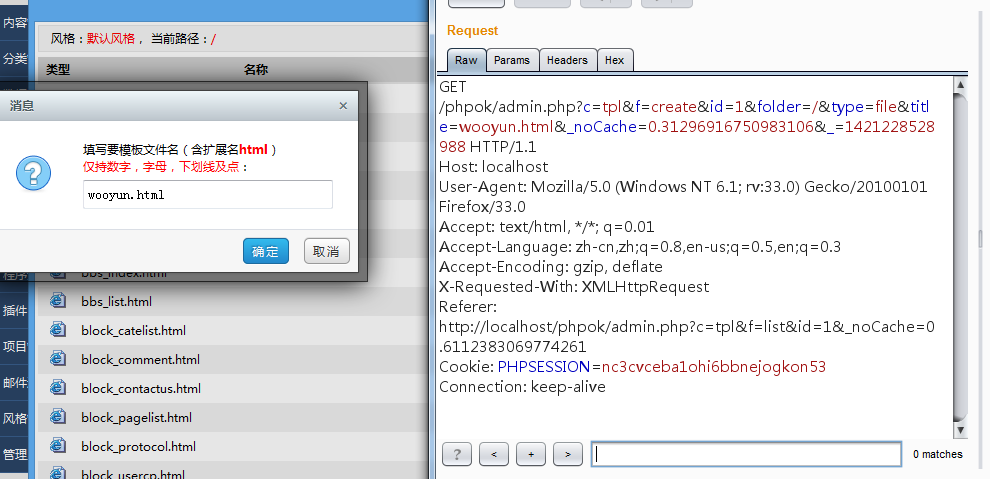
Task: Click the file icon beside bbs_list.html
Action: point(58,301)
